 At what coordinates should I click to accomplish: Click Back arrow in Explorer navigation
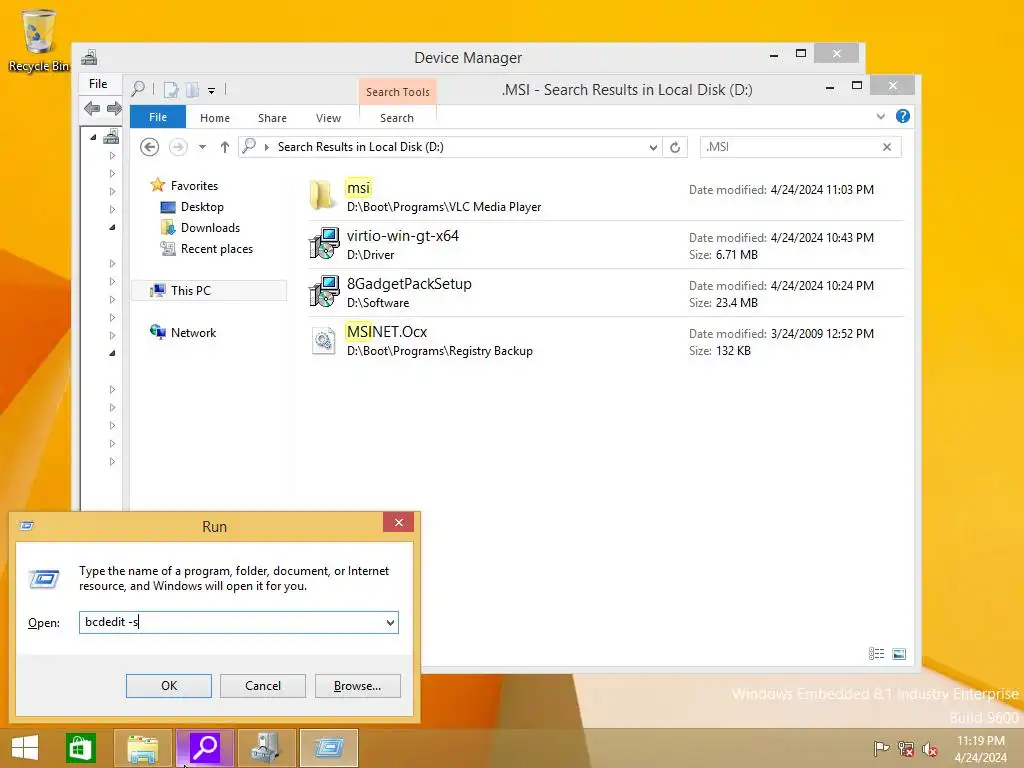150,147
